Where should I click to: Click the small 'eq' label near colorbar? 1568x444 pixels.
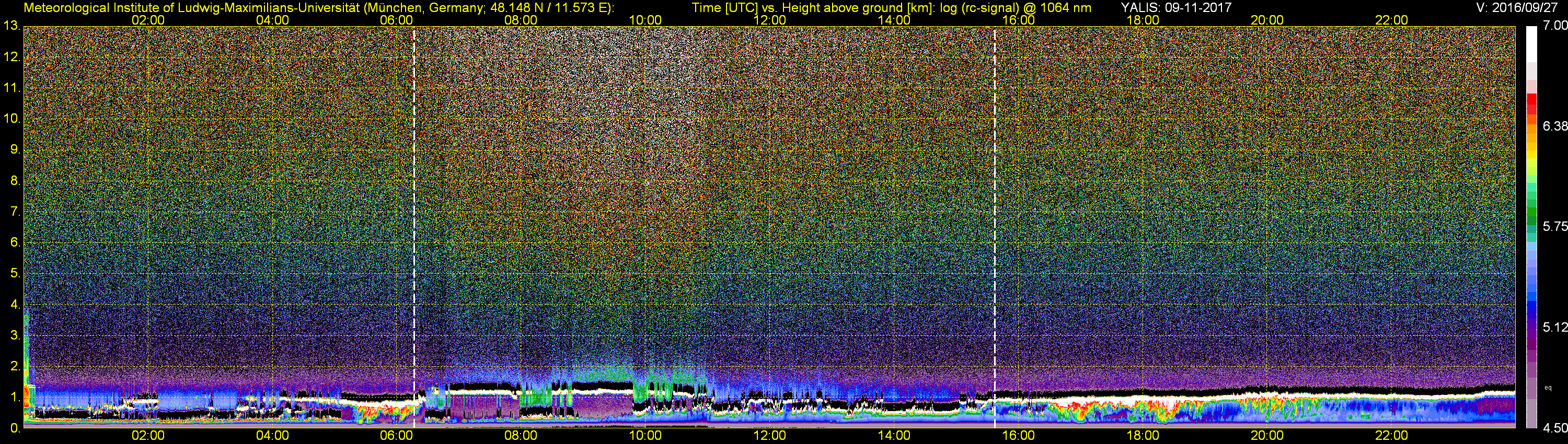pos(1548,388)
